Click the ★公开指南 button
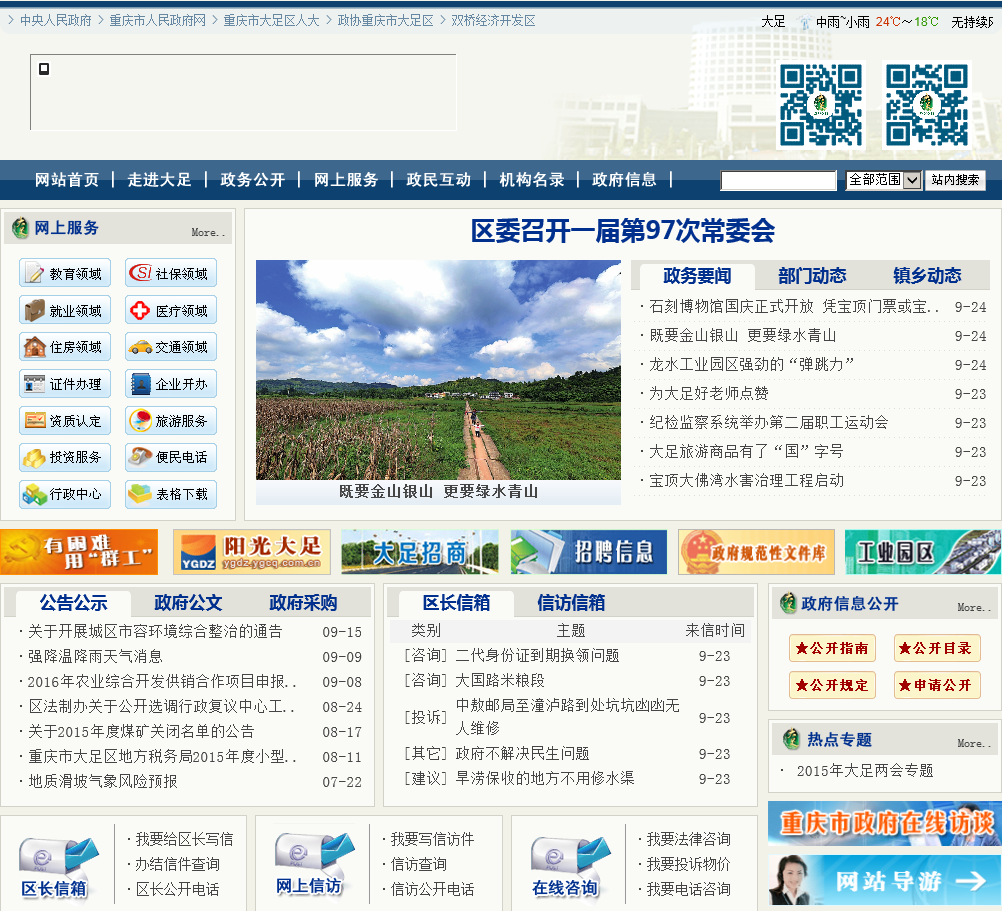1002x911 pixels. point(832,648)
